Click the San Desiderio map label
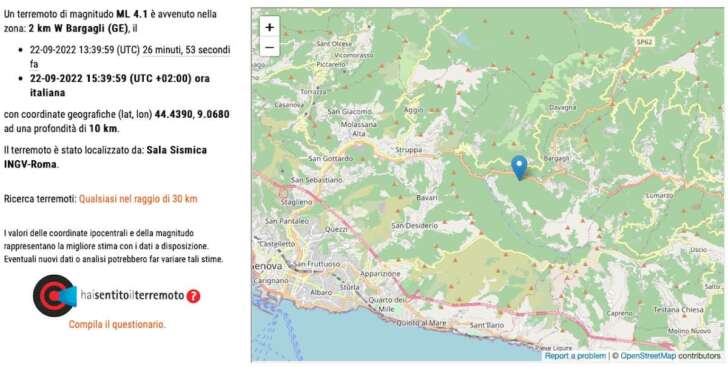 pyautogui.click(x=415, y=225)
